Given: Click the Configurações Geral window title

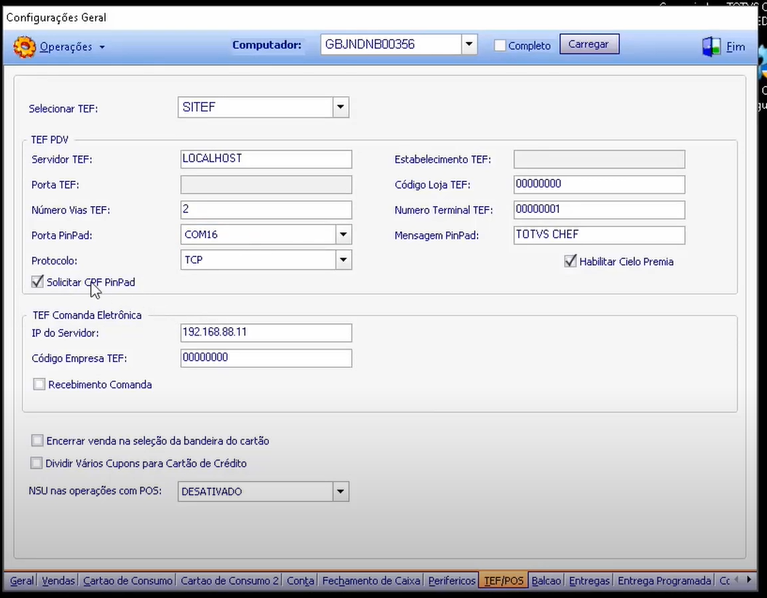Looking at the screenshot, I should coord(56,18).
